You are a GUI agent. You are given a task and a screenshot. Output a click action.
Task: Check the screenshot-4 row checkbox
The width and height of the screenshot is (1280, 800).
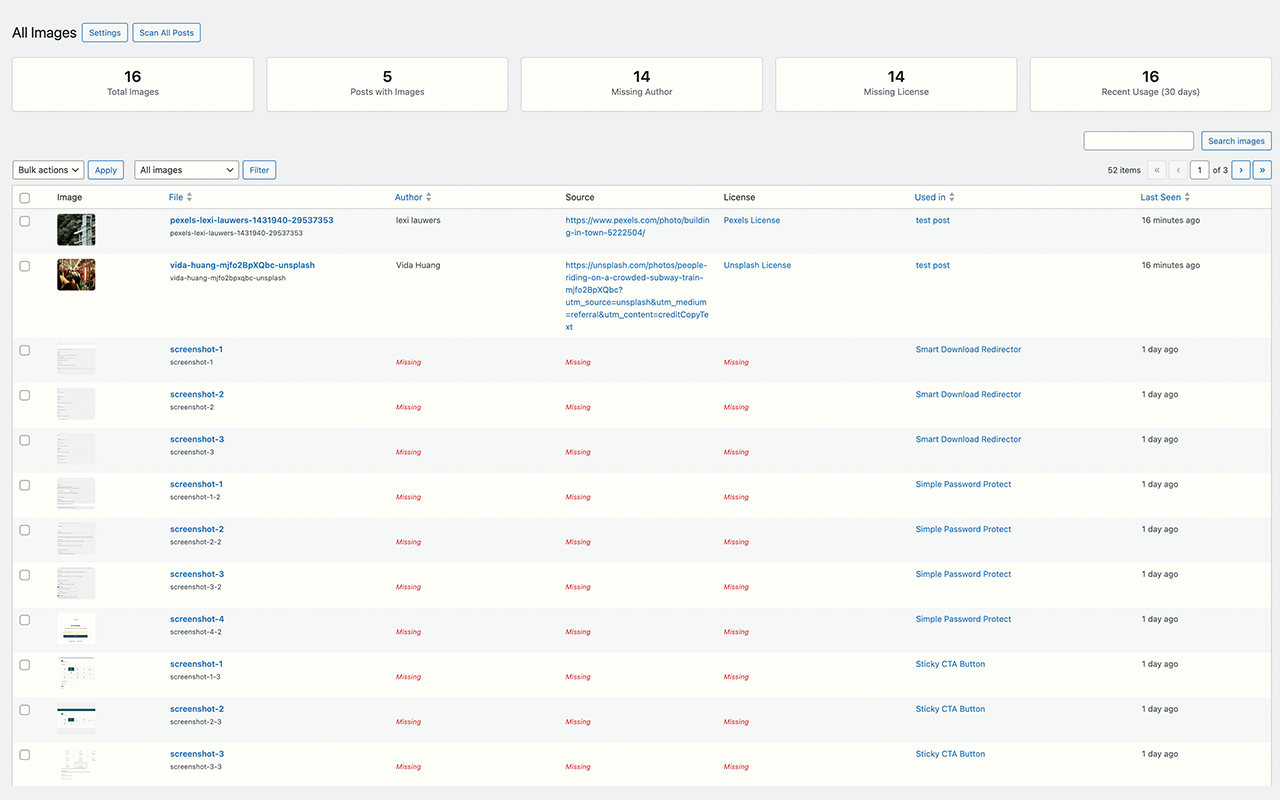(24, 620)
